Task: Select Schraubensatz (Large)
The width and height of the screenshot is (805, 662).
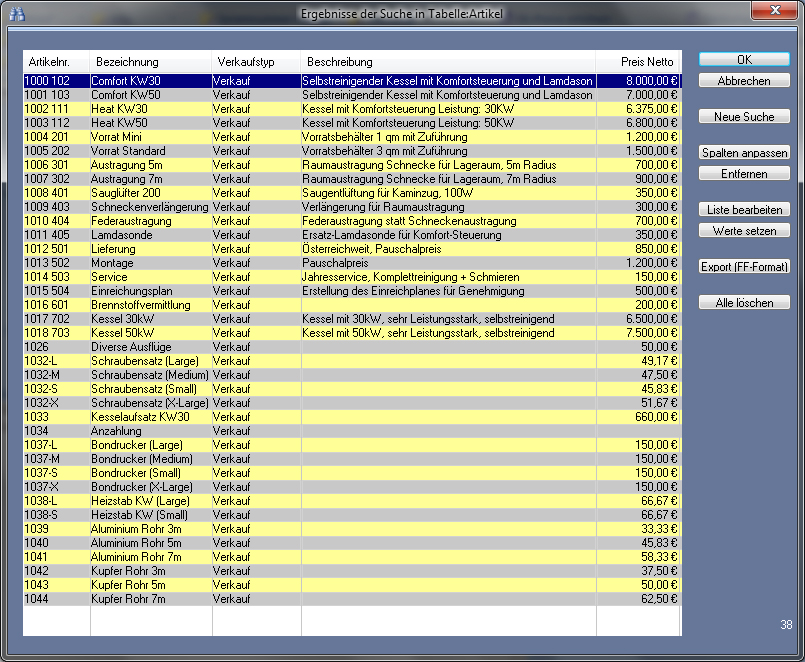Action: pos(352,361)
